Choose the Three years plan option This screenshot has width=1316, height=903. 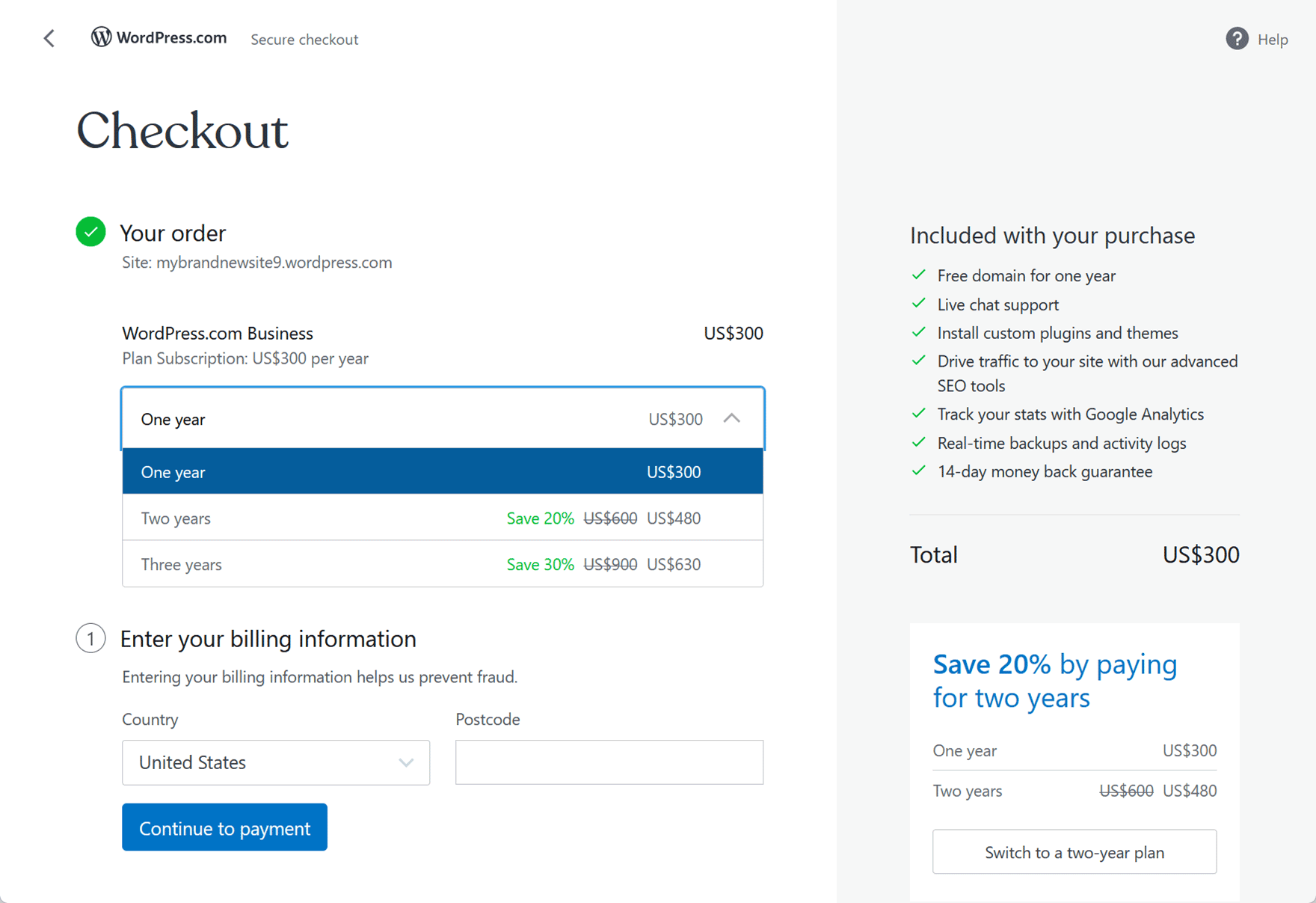443,564
